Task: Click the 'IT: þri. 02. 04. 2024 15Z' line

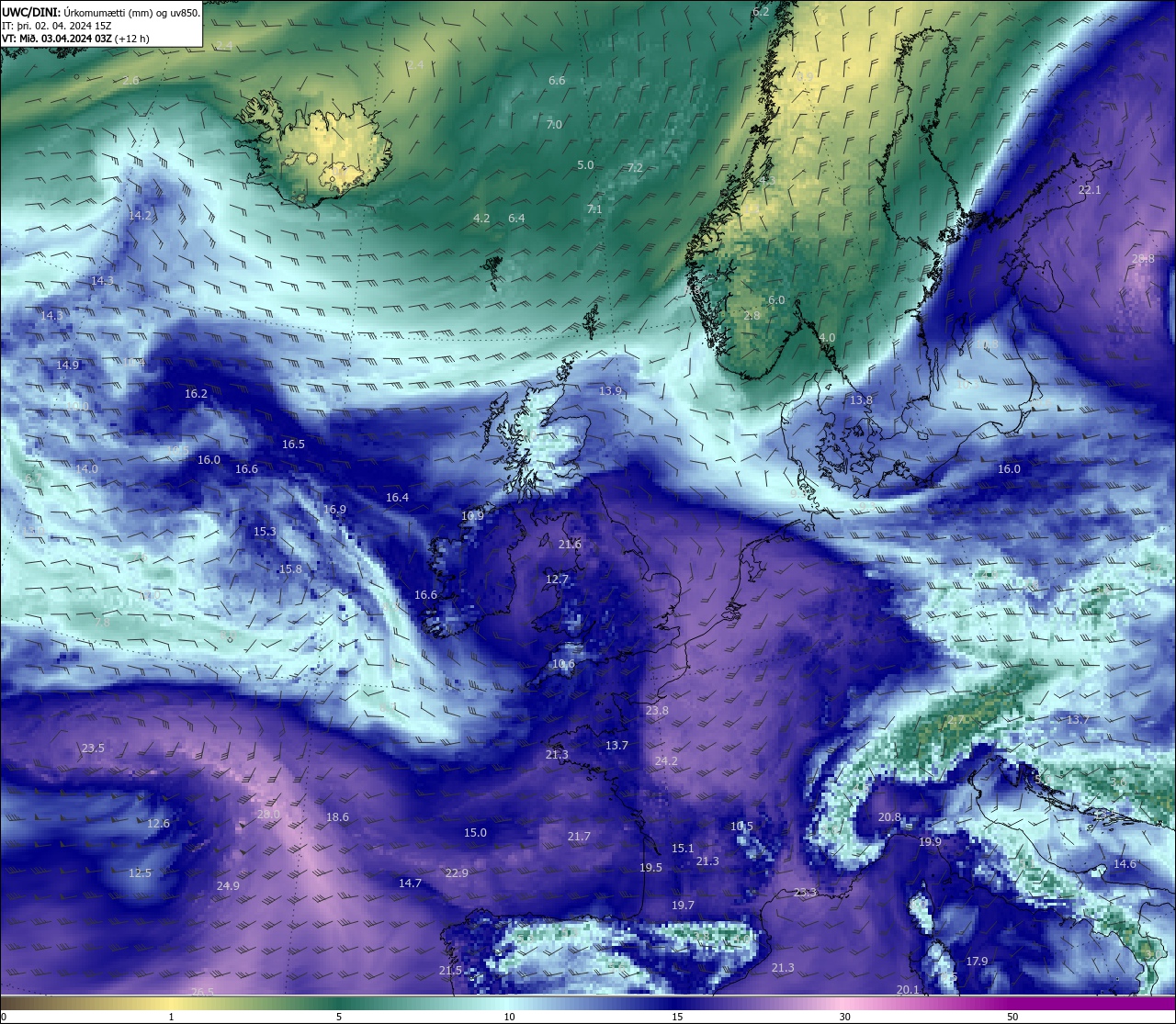Action: coord(56,26)
